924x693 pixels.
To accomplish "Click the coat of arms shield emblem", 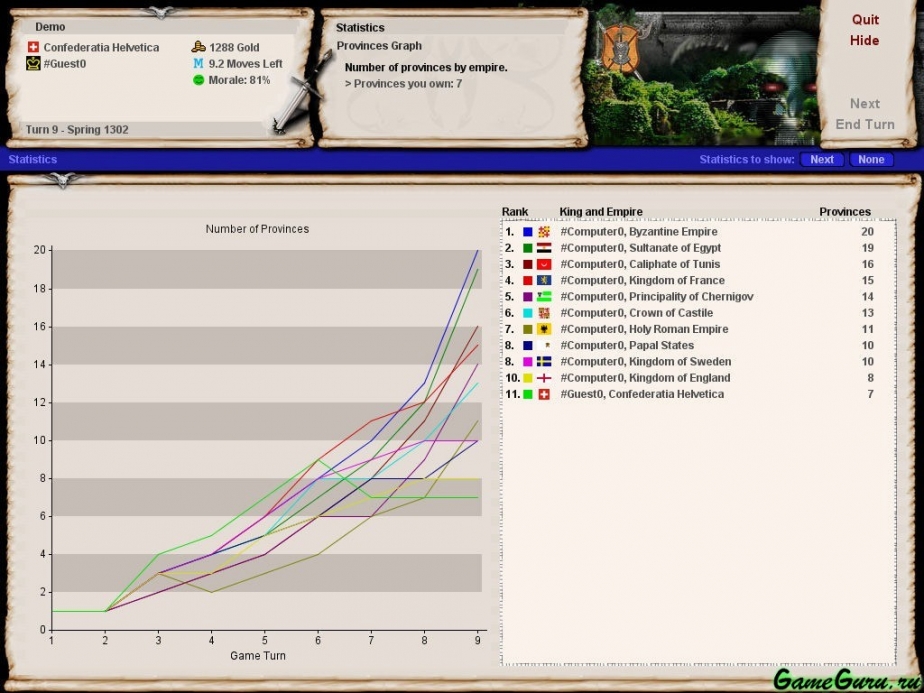I will click(622, 48).
